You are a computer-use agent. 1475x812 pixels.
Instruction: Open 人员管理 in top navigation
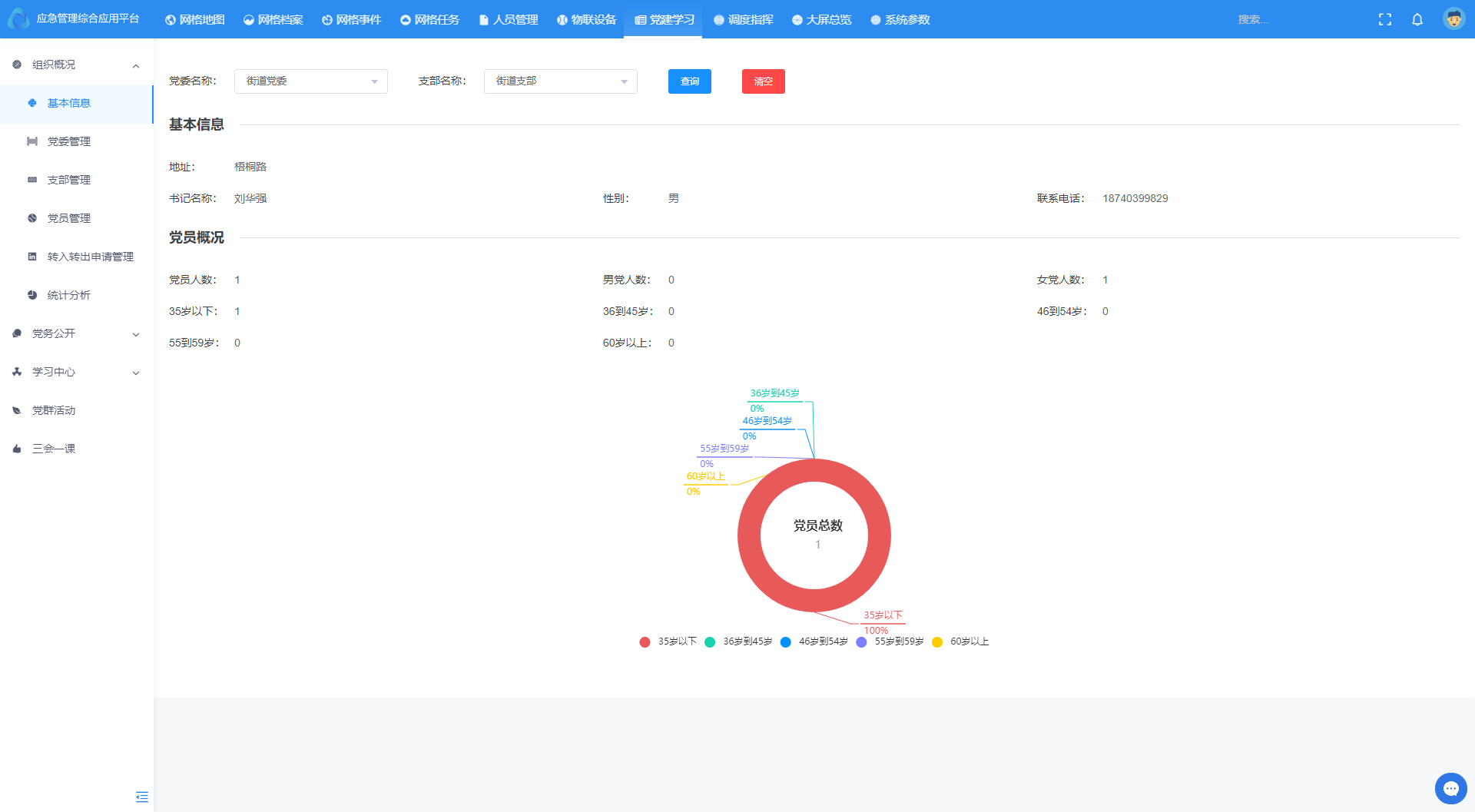[x=509, y=19]
